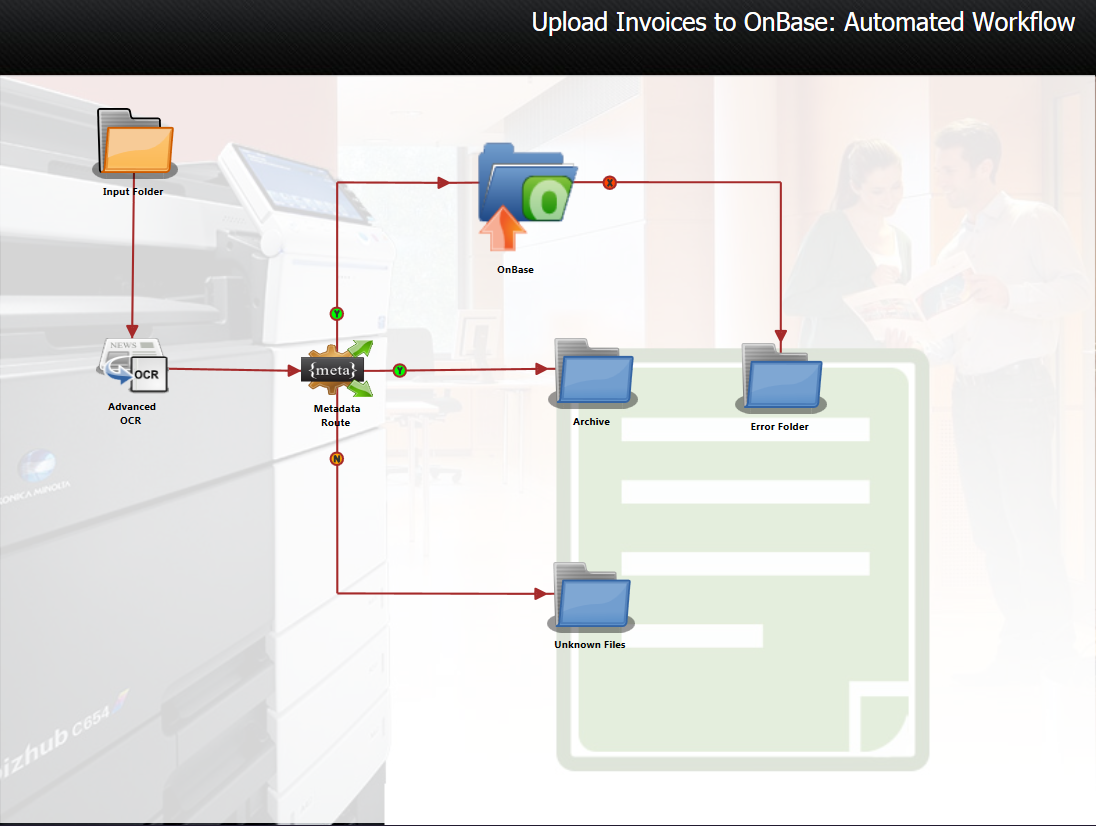The width and height of the screenshot is (1096, 826).
Task: Click the "Unknown Files" label
Action: point(590,644)
